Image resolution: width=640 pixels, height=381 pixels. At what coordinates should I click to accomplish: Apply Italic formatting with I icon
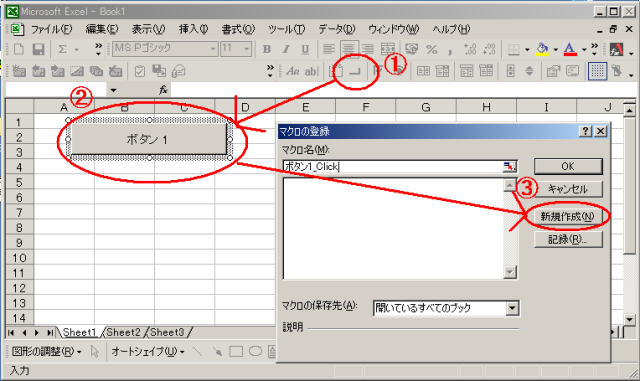pyautogui.click(x=286, y=49)
